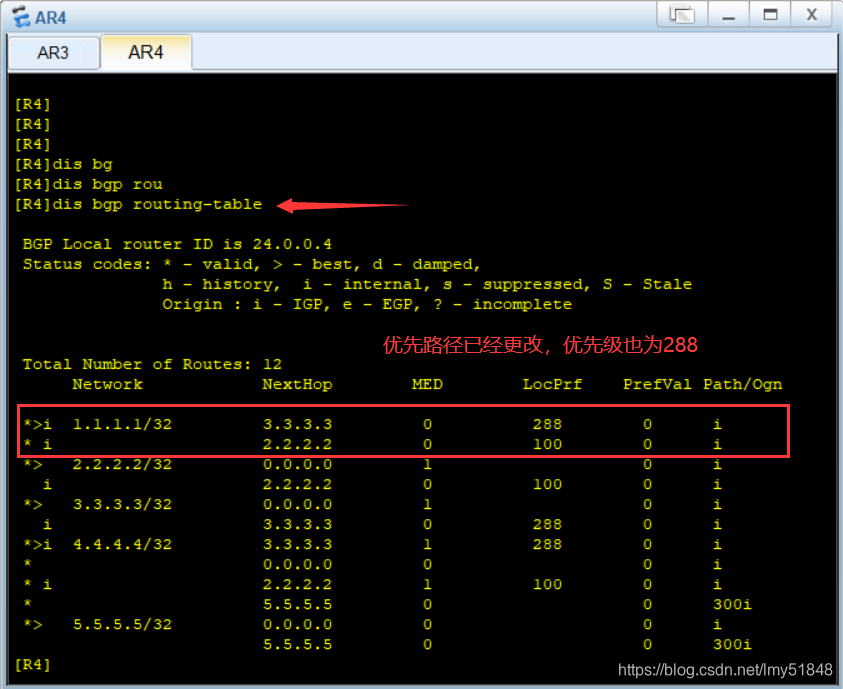Click the 'dis bgp routing-table' command line
Viewport: 843px width, 689px height.
point(139,205)
